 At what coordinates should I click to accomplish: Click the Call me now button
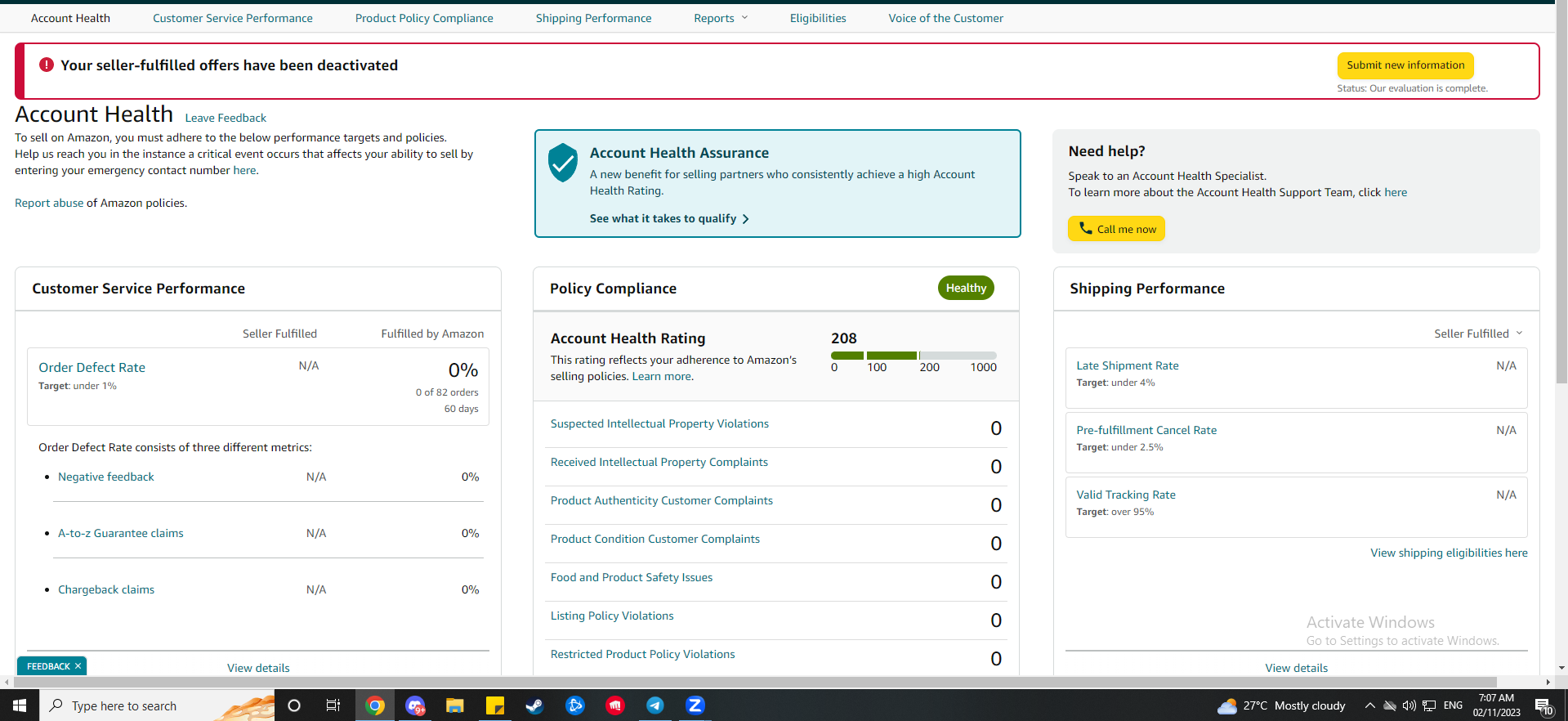[x=1116, y=229]
